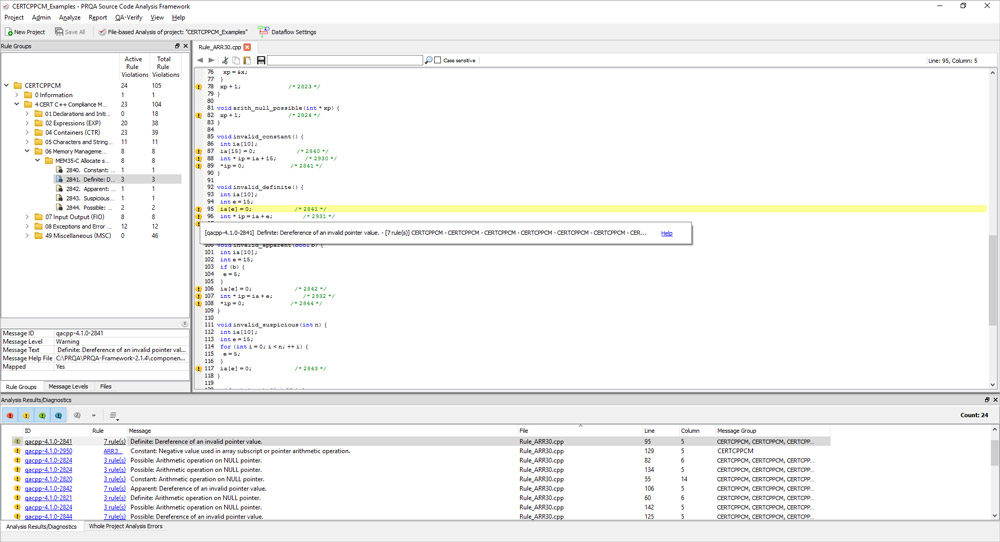
Task: Click the cut scissors icon in editor toolbar
Action: click(x=224, y=61)
